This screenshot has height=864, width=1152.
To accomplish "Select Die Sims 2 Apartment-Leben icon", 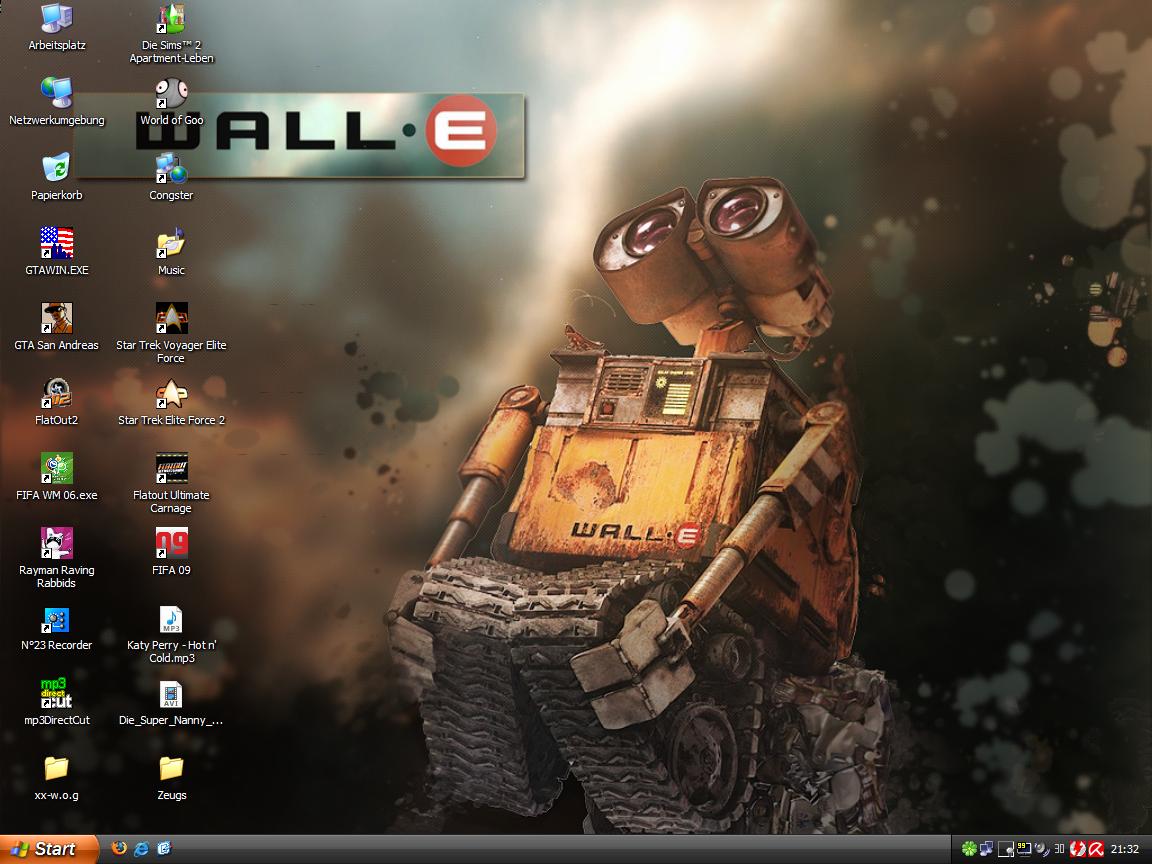I will (171, 19).
